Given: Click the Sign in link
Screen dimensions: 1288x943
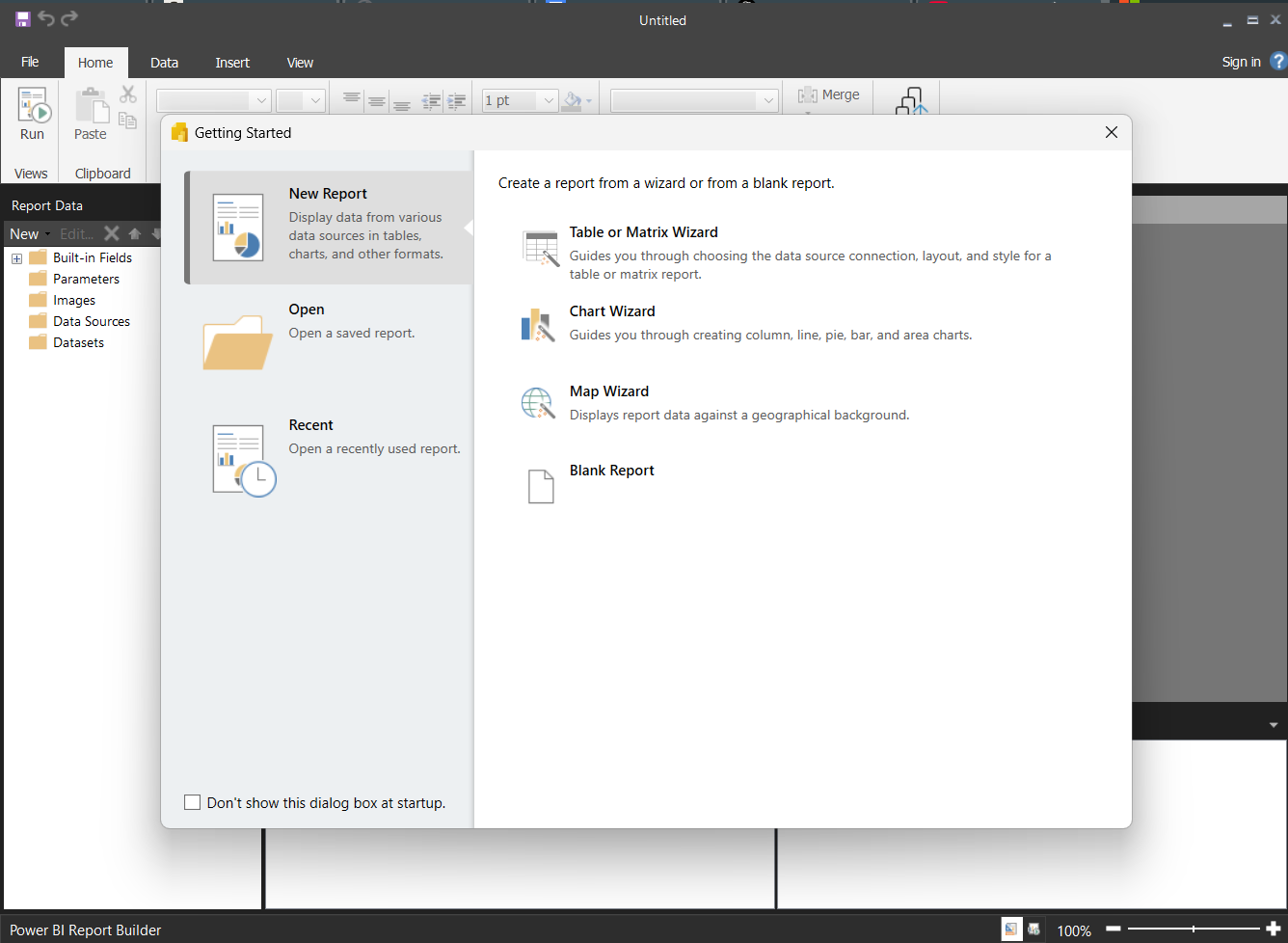Looking at the screenshot, I should (1241, 62).
